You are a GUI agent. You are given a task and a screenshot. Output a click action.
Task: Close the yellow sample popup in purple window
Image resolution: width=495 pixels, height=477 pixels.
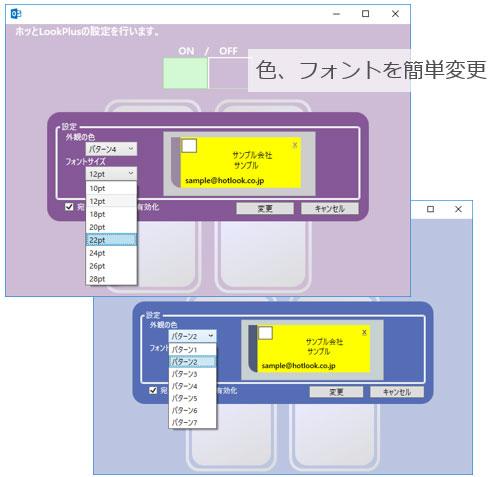coord(295,145)
